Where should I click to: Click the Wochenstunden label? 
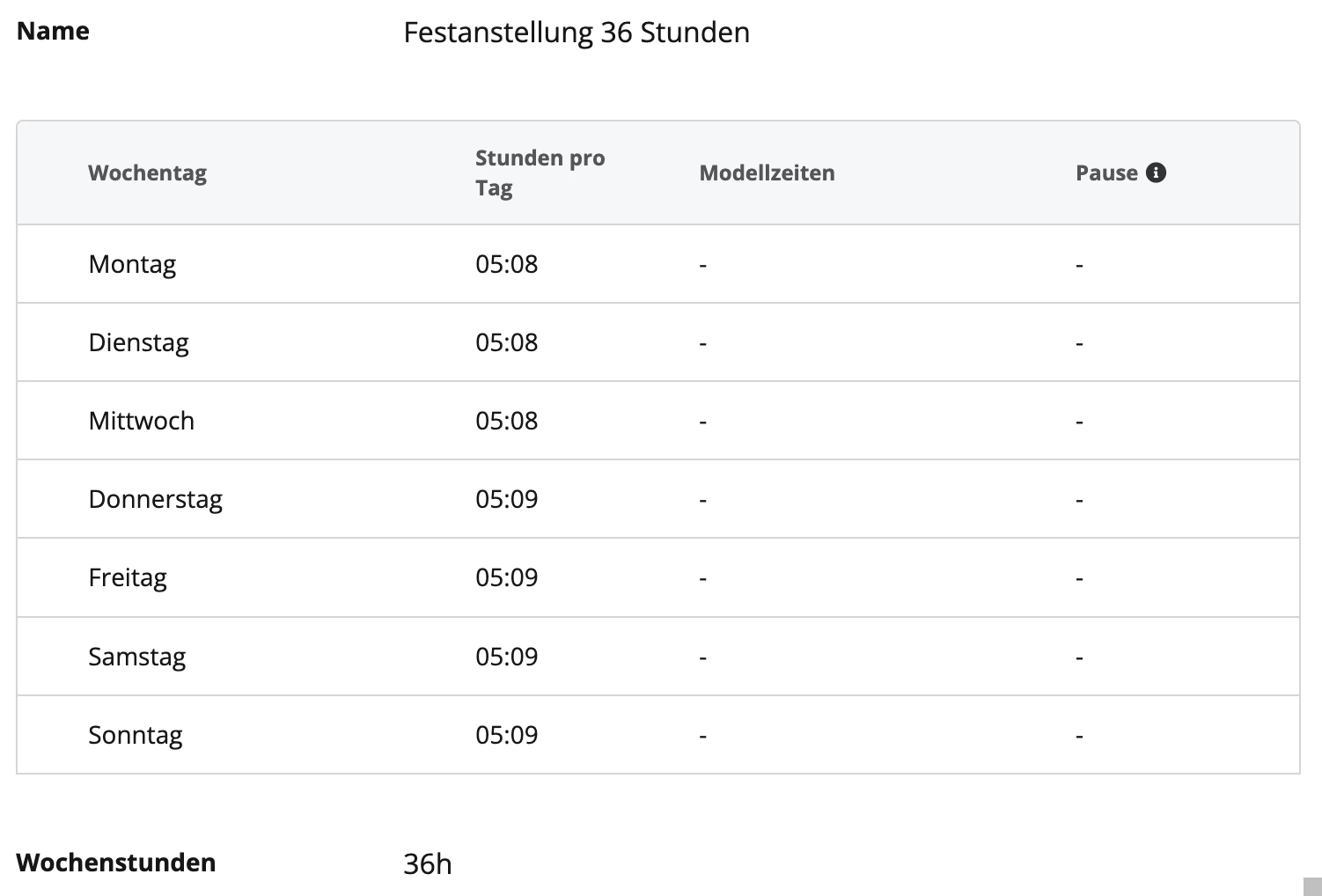115,862
